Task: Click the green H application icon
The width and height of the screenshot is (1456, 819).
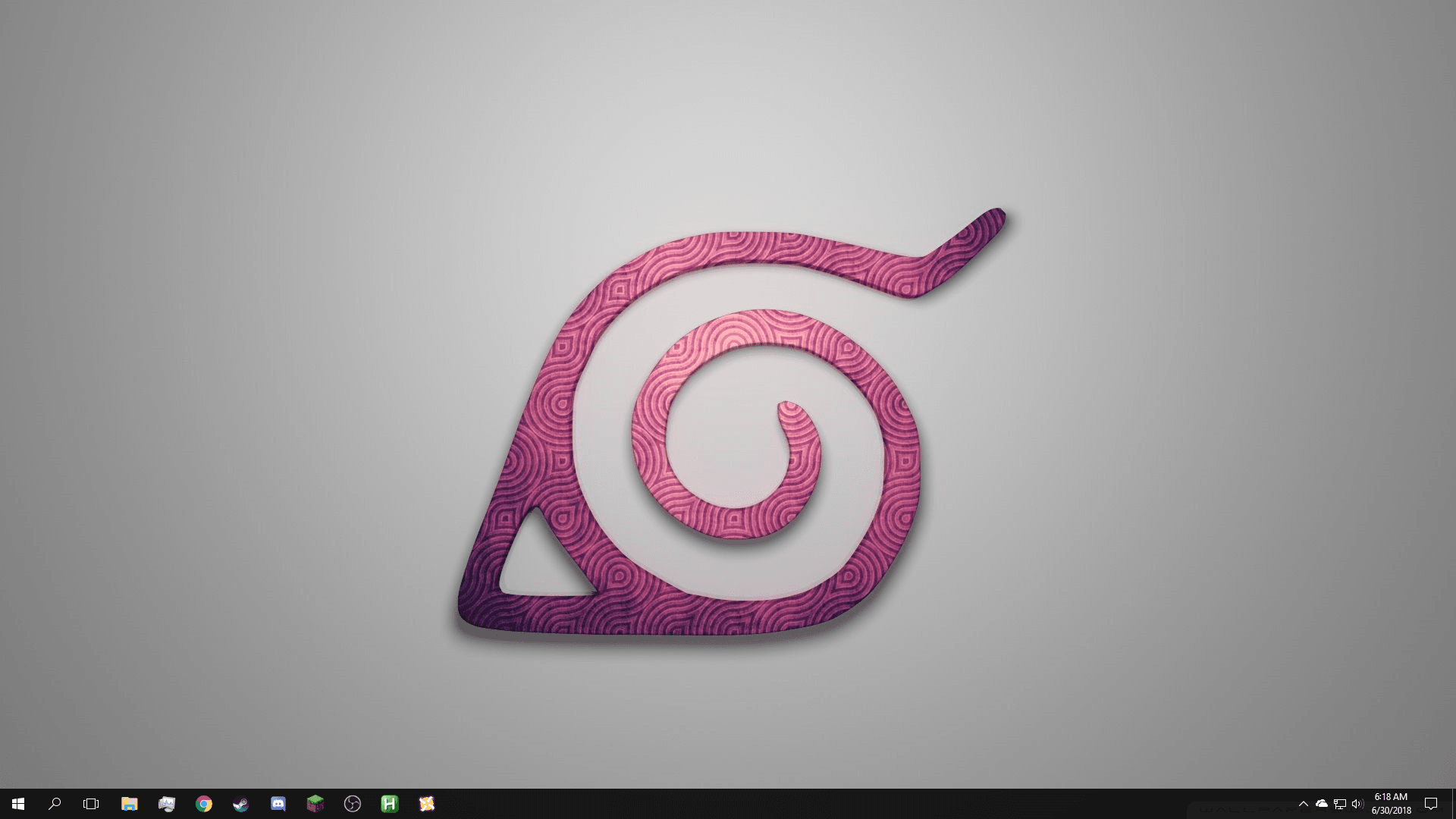Action: tap(390, 804)
